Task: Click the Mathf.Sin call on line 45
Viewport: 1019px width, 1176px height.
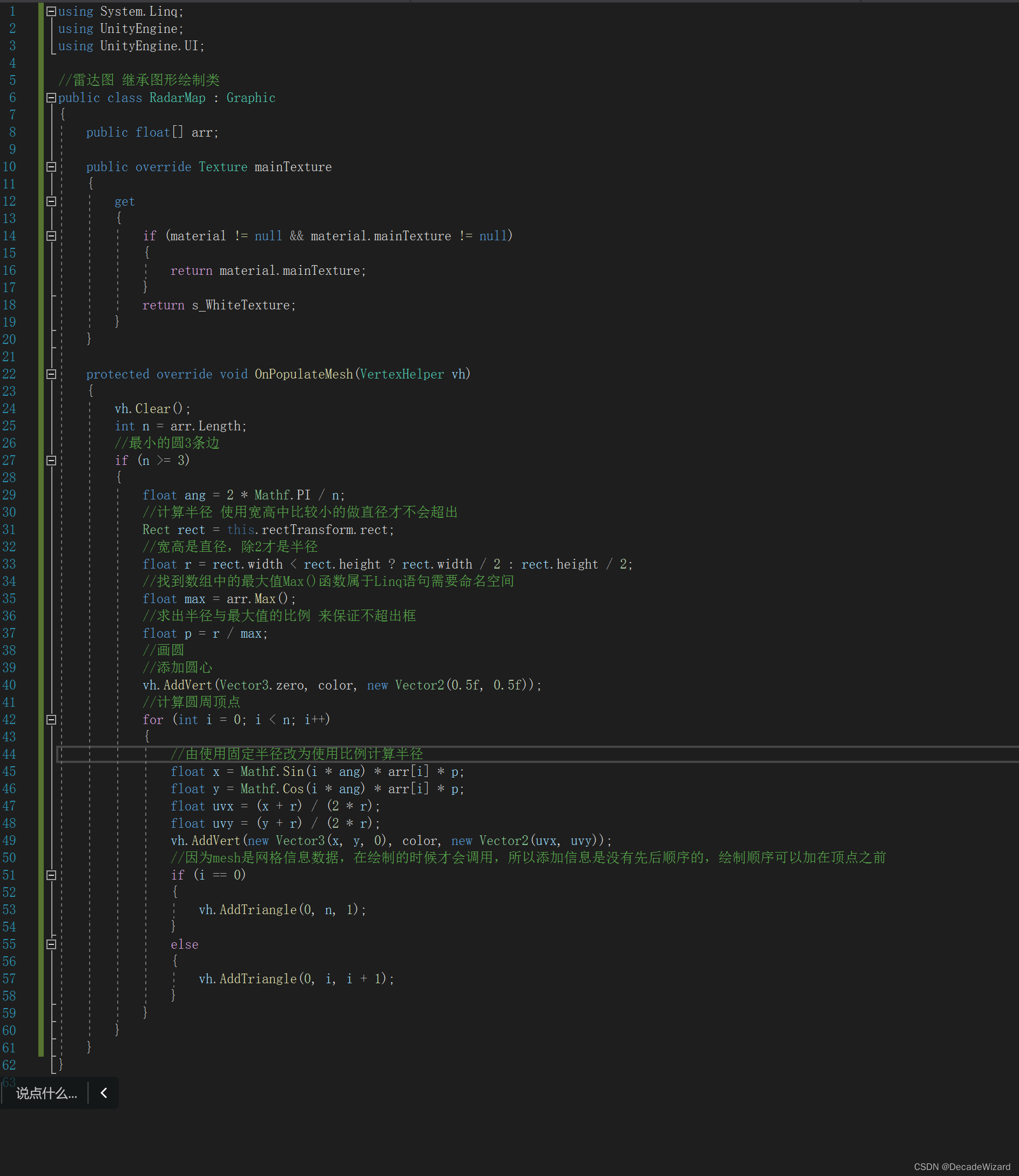Action: click(272, 772)
